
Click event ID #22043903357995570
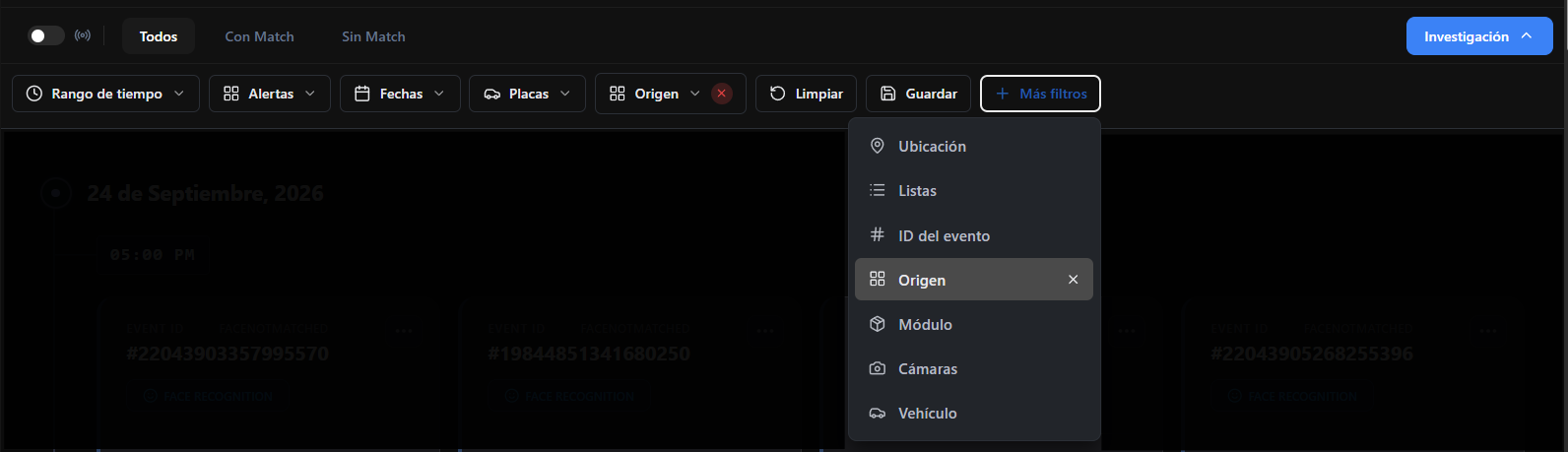pos(228,354)
